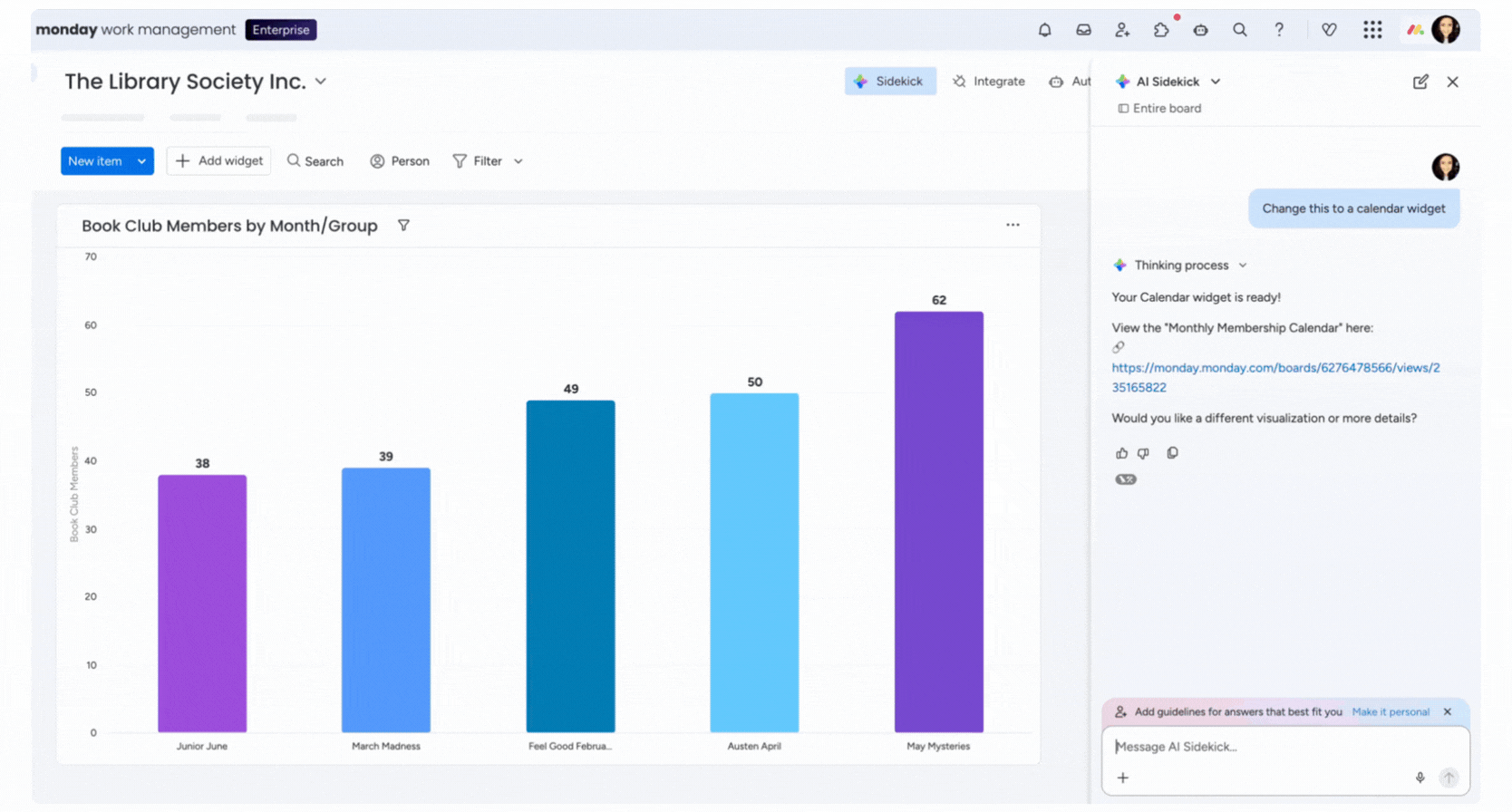Screen dimensions: 1512x812
Task: Open the help question mark icon
Action: point(1278,30)
